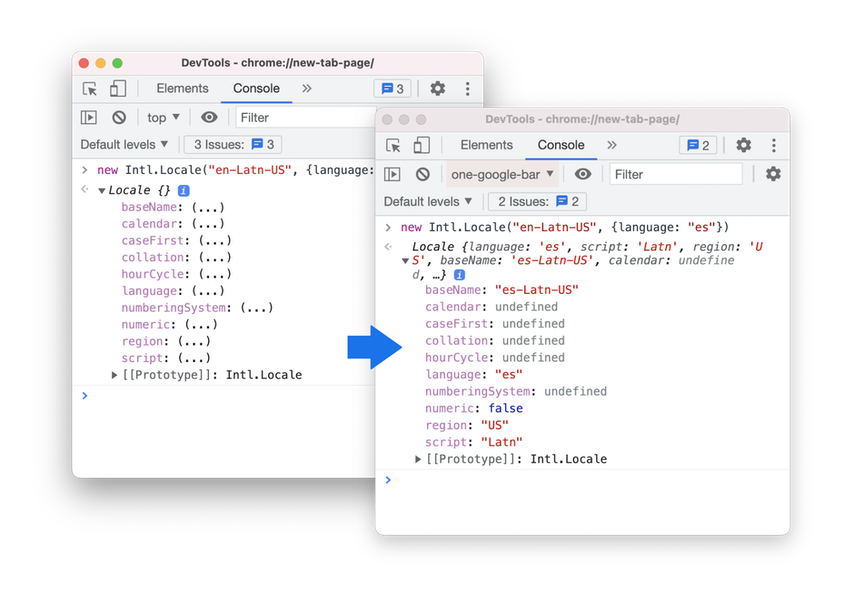The width and height of the screenshot is (845, 591).
Task: Click the '3 Issues' button in left window
Action: pos(234,145)
